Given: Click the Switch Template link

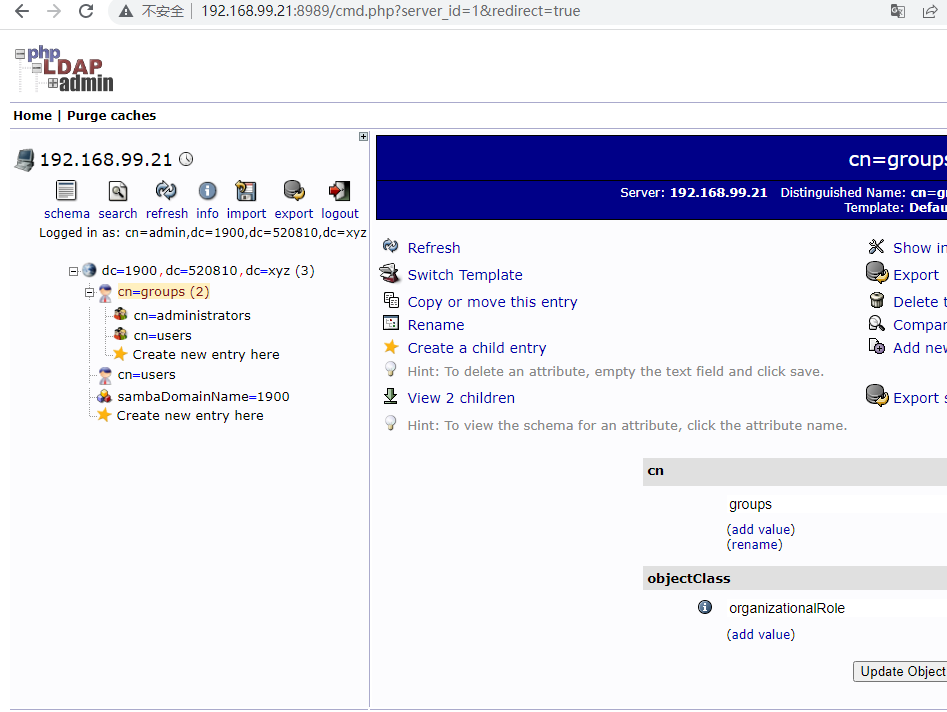Looking at the screenshot, I should click(464, 275).
